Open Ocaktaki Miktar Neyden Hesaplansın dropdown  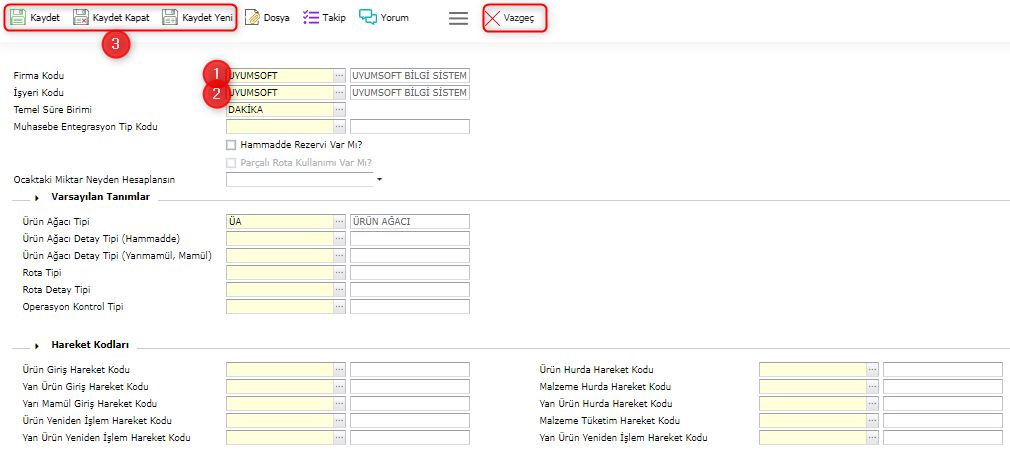pos(380,180)
